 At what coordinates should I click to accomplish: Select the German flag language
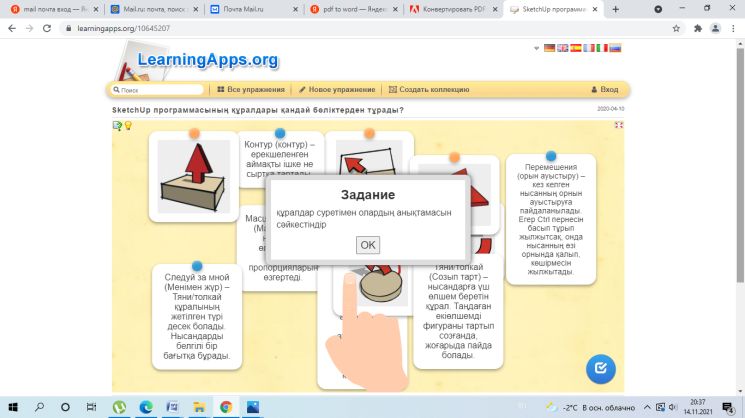[x=549, y=48]
